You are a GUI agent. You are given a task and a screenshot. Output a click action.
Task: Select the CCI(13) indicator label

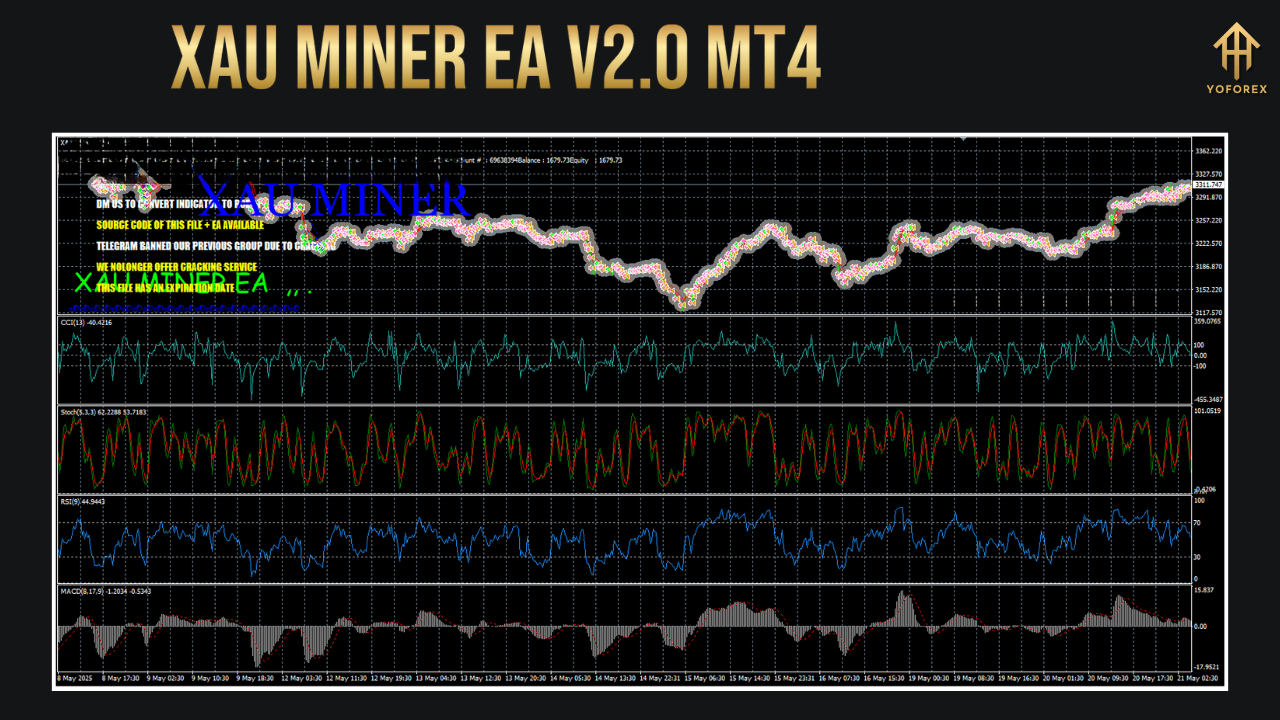click(85, 323)
